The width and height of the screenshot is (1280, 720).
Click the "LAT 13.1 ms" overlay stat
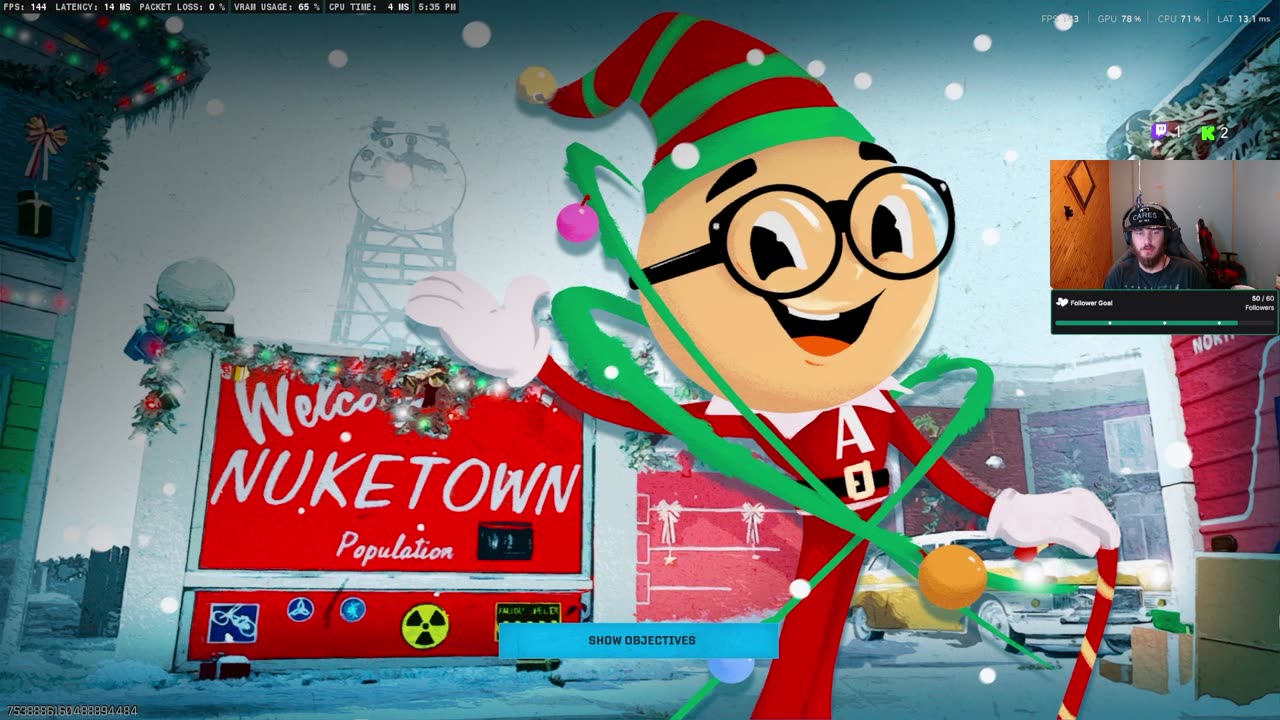point(1243,19)
